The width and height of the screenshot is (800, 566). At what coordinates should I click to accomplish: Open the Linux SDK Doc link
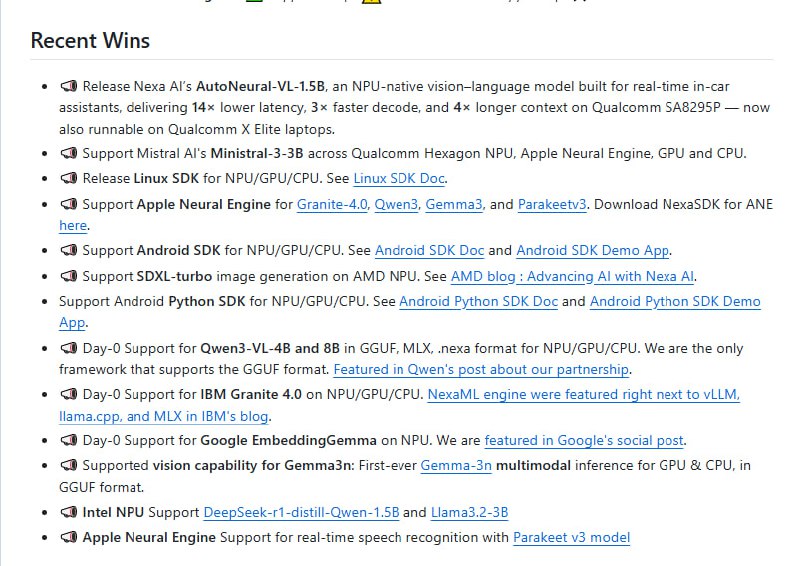click(x=399, y=178)
